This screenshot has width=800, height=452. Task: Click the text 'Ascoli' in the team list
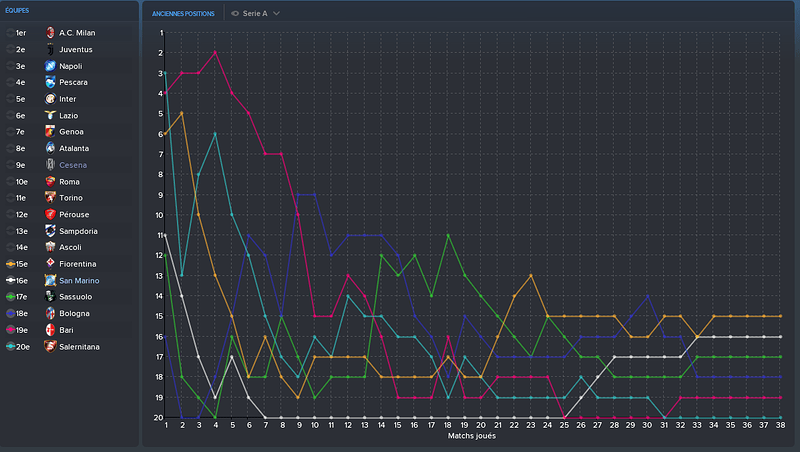coord(70,247)
